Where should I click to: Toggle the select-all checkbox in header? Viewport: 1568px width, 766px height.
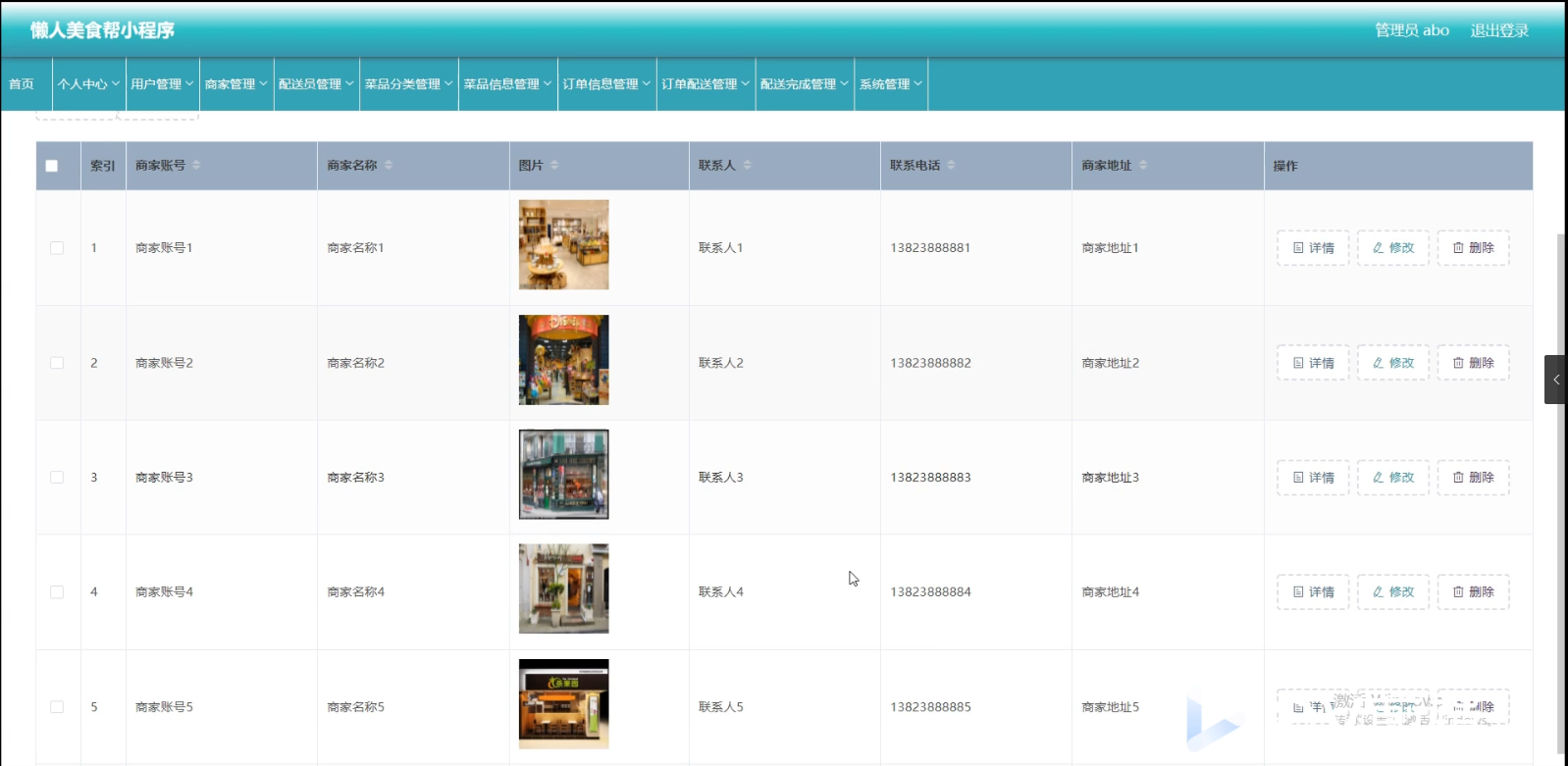(52, 166)
